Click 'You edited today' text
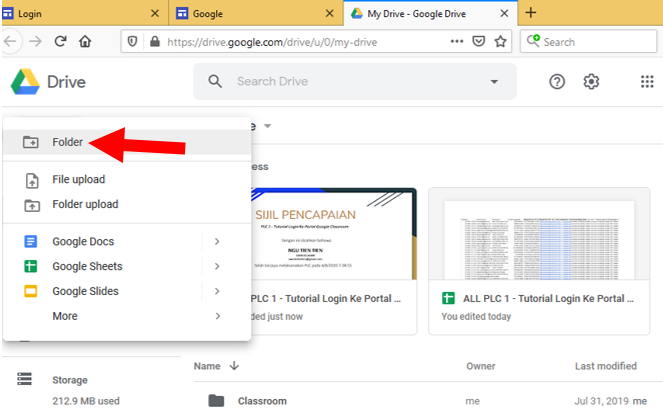This screenshot has width=663, height=412. (x=476, y=316)
